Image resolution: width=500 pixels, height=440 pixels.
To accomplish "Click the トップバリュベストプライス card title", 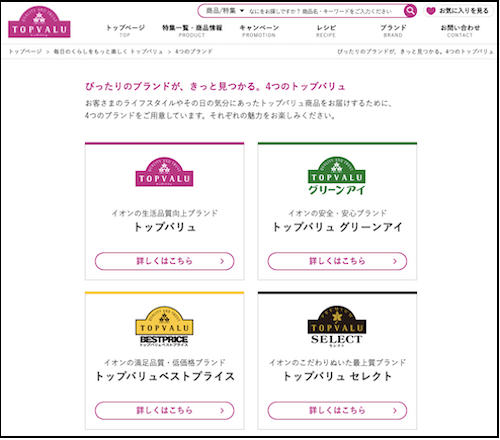I will pos(165,376).
